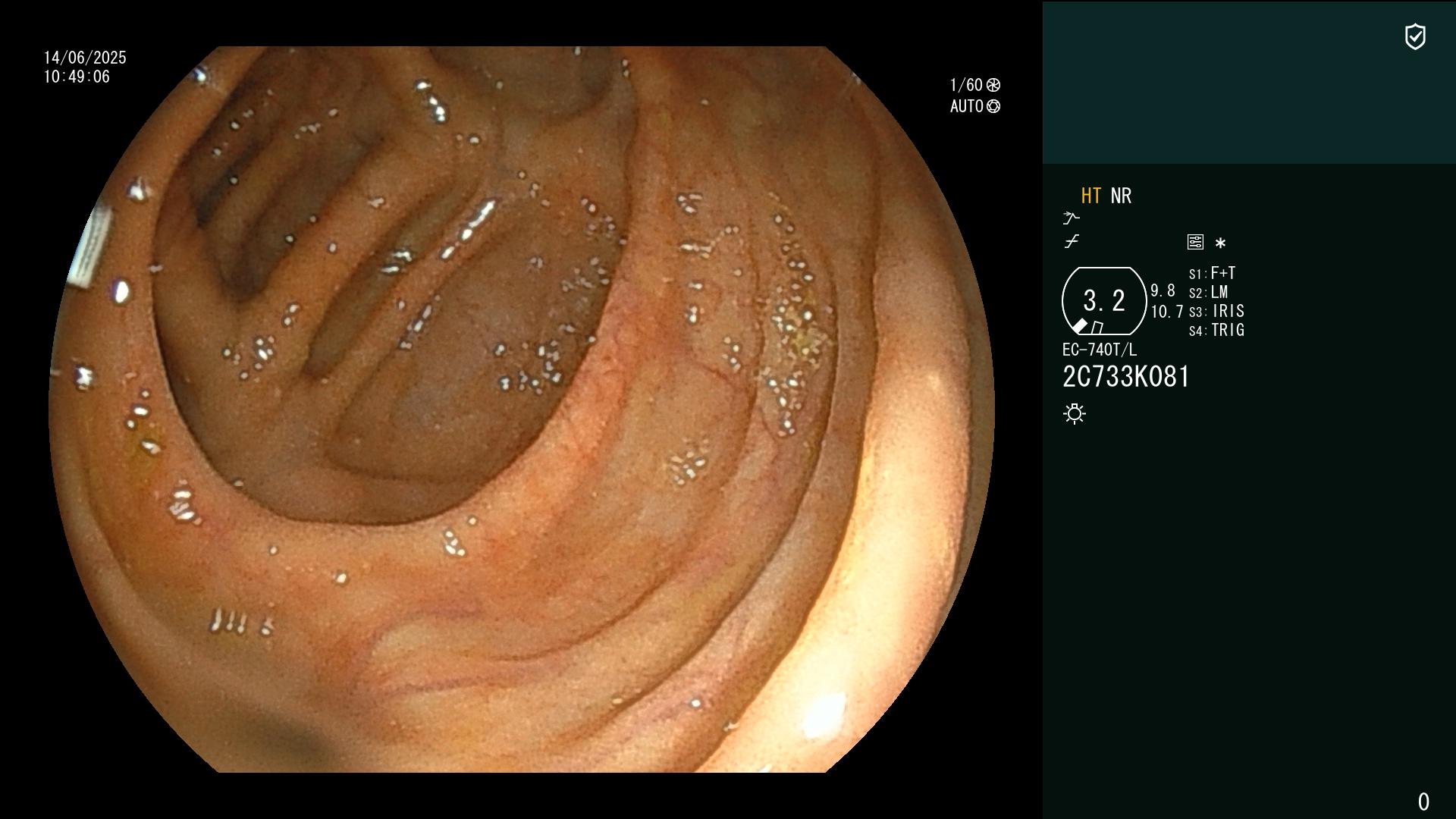1456x819 pixels.
Task: Select the S2: LM switch assignment
Action: [x=1209, y=292]
